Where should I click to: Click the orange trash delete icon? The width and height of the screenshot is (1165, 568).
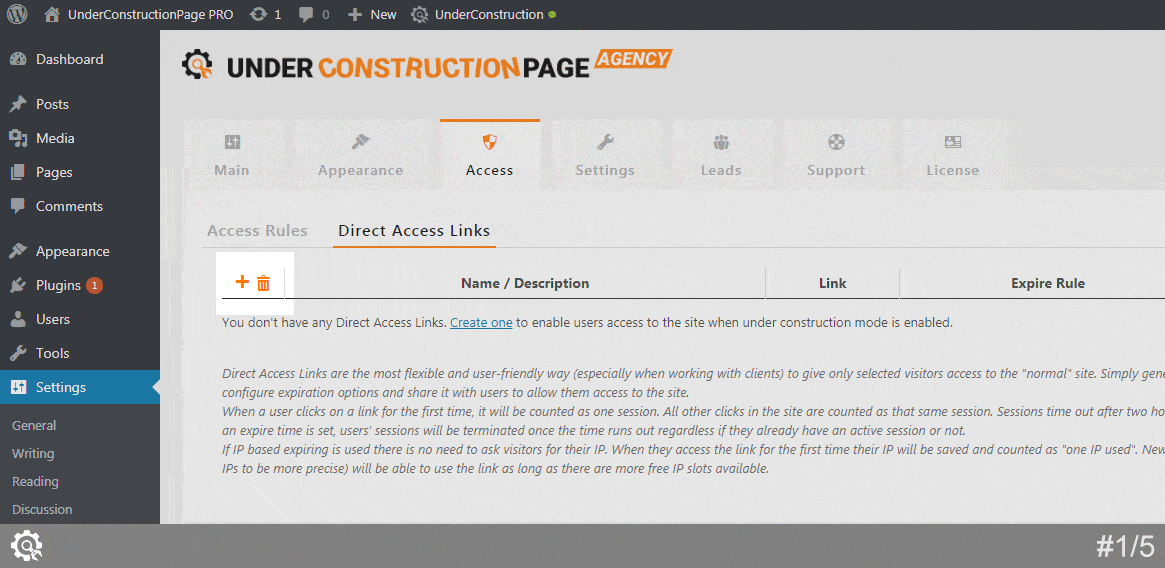263,284
